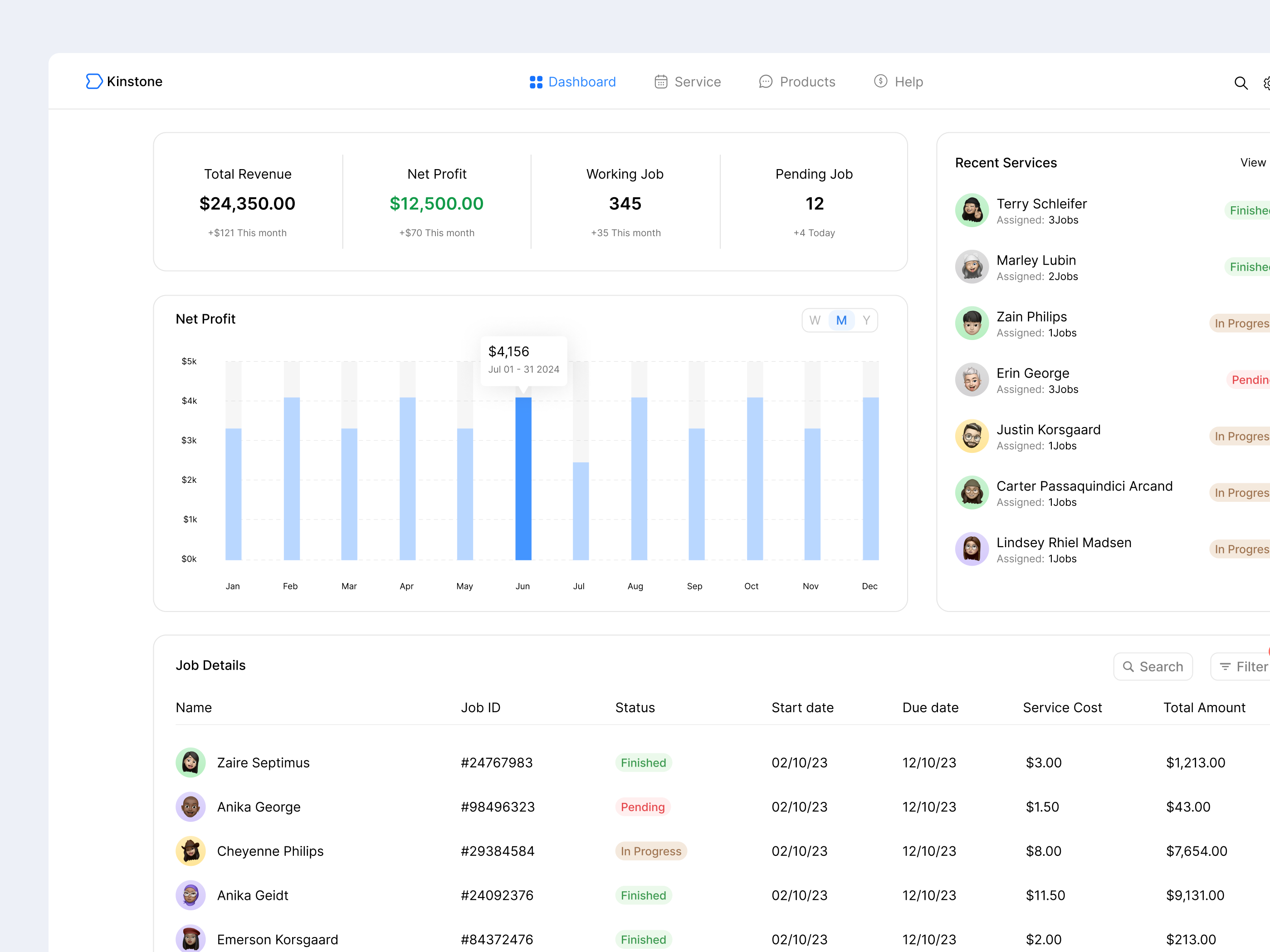Open the Status column header to sort
1270x952 pixels.
[x=635, y=708]
